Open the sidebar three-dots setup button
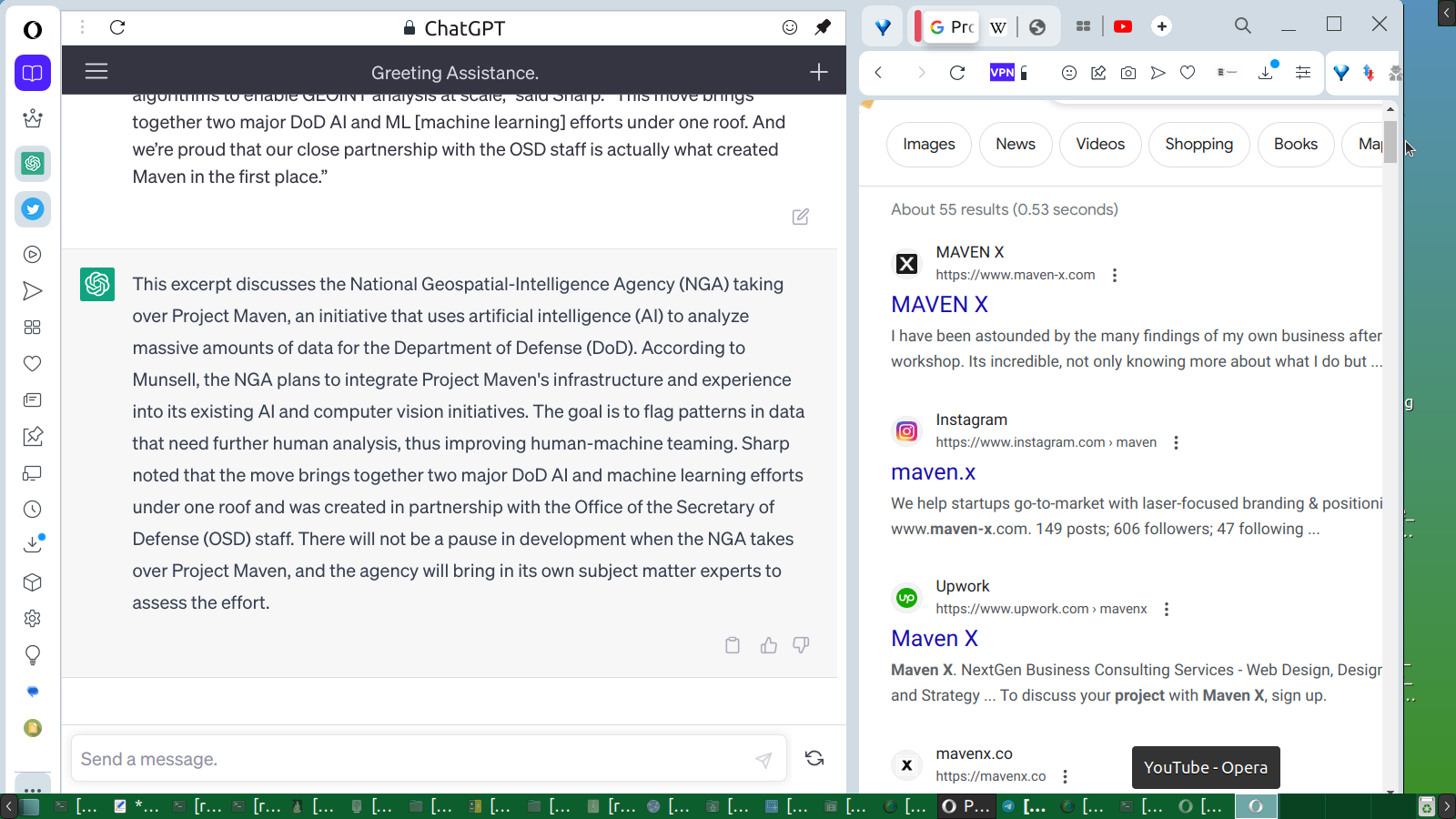The width and height of the screenshot is (1456, 819). point(33,789)
